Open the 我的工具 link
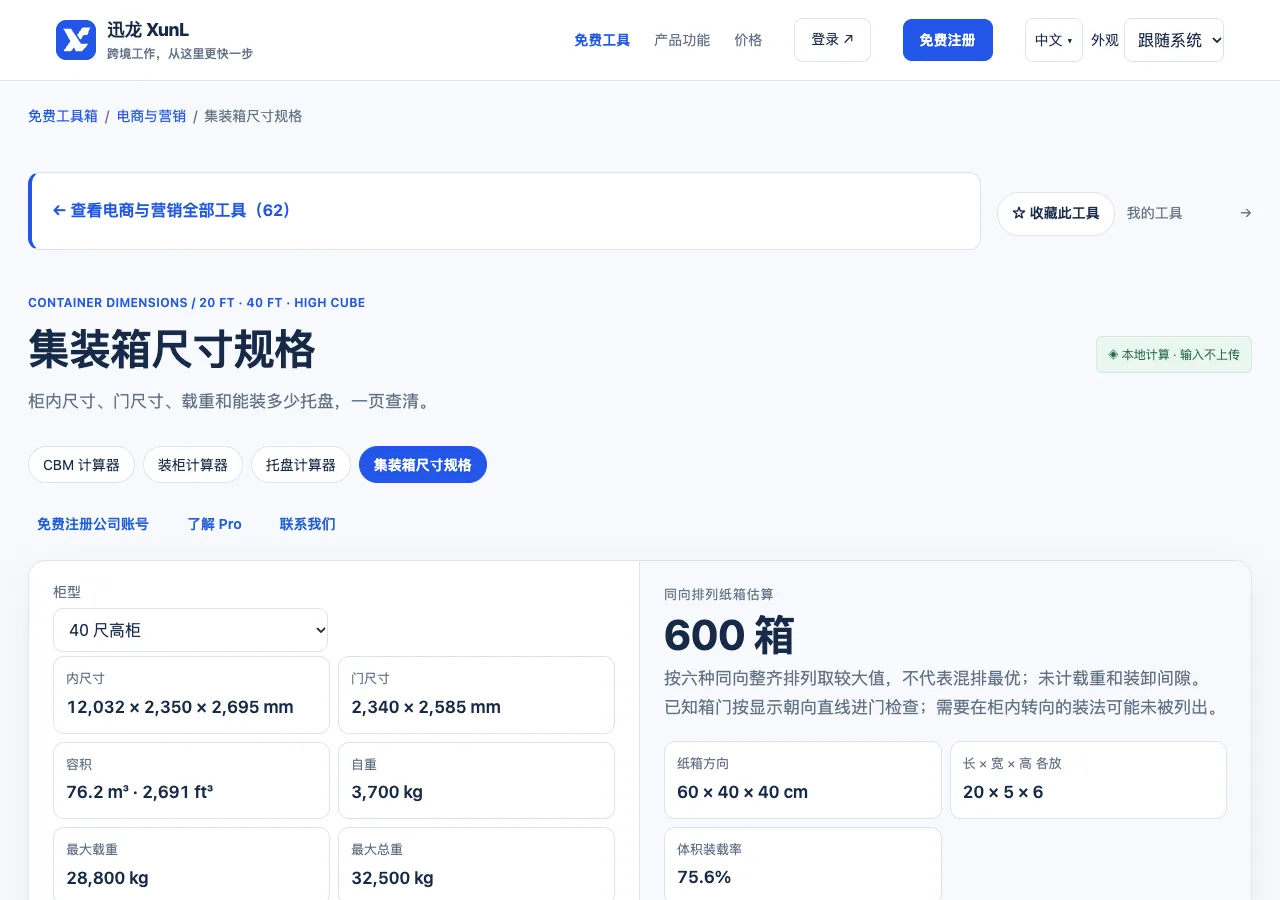Image resolution: width=1280 pixels, height=900 pixels. [x=1155, y=213]
